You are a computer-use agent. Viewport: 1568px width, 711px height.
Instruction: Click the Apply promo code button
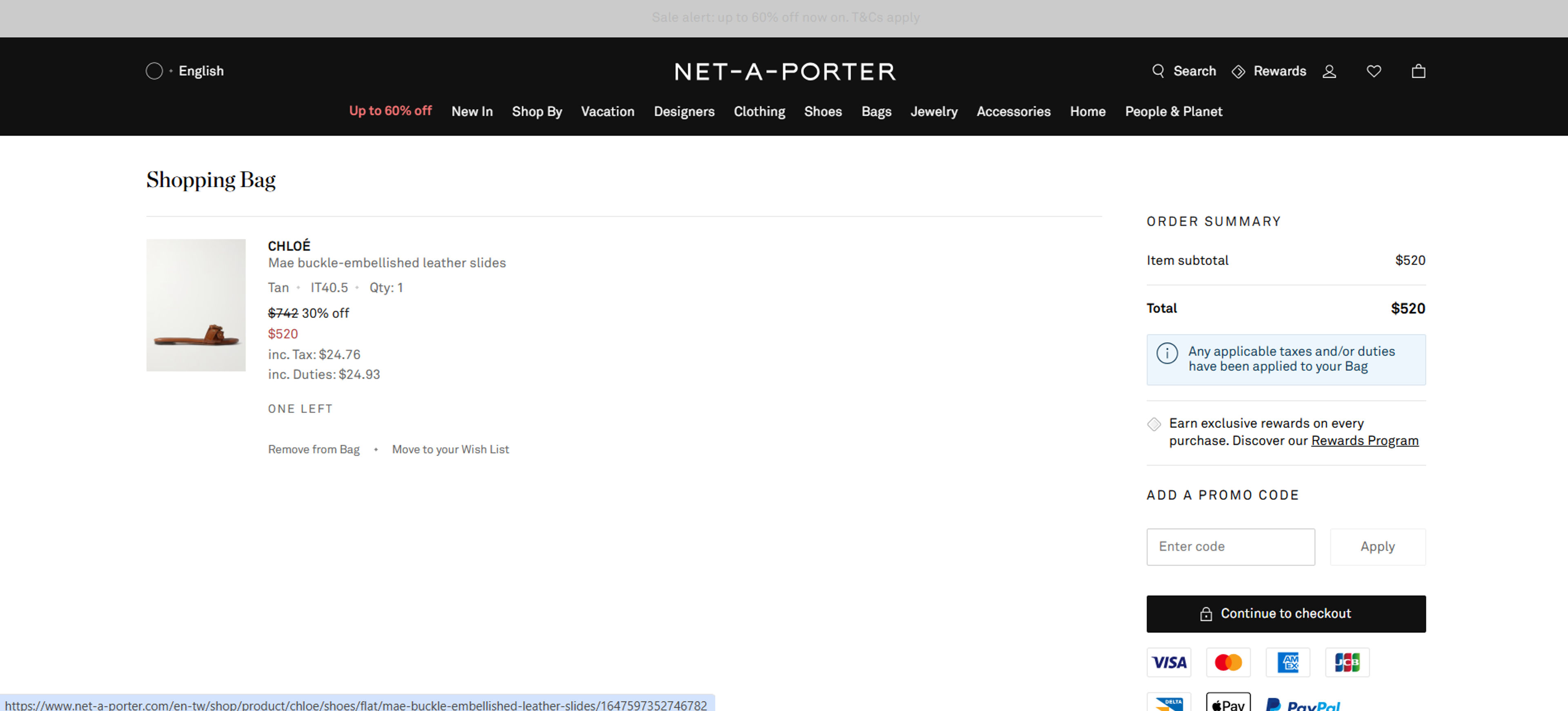[x=1377, y=547]
